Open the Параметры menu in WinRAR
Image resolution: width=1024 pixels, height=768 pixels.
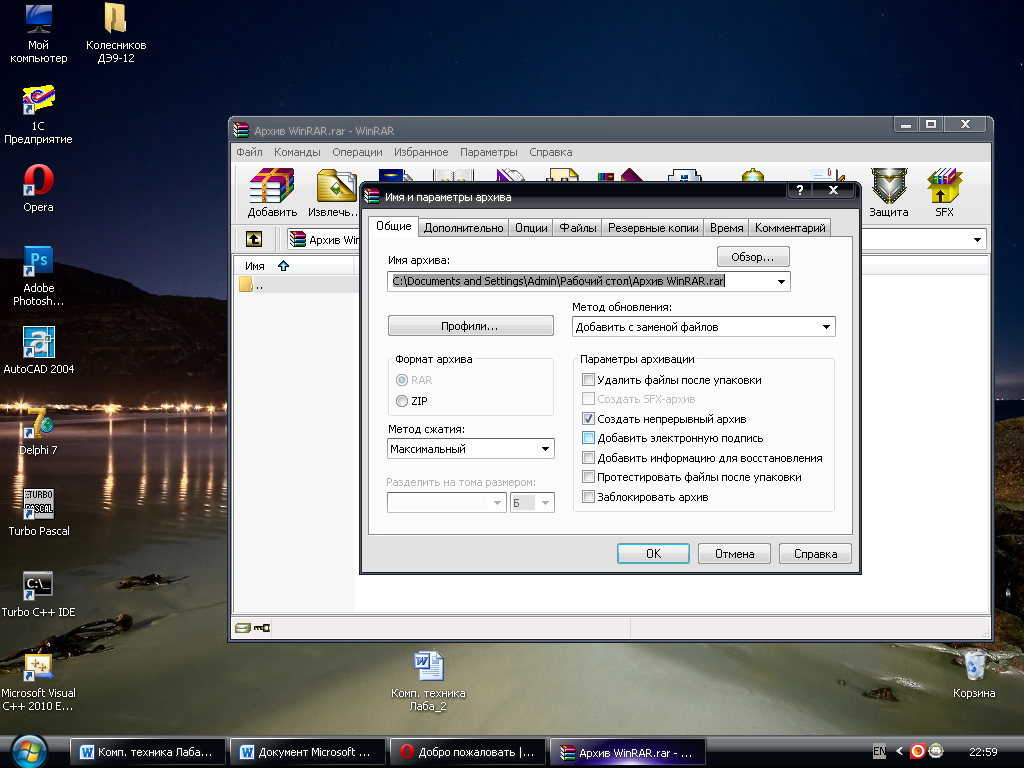pyautogui.click(x=488, y=152)
